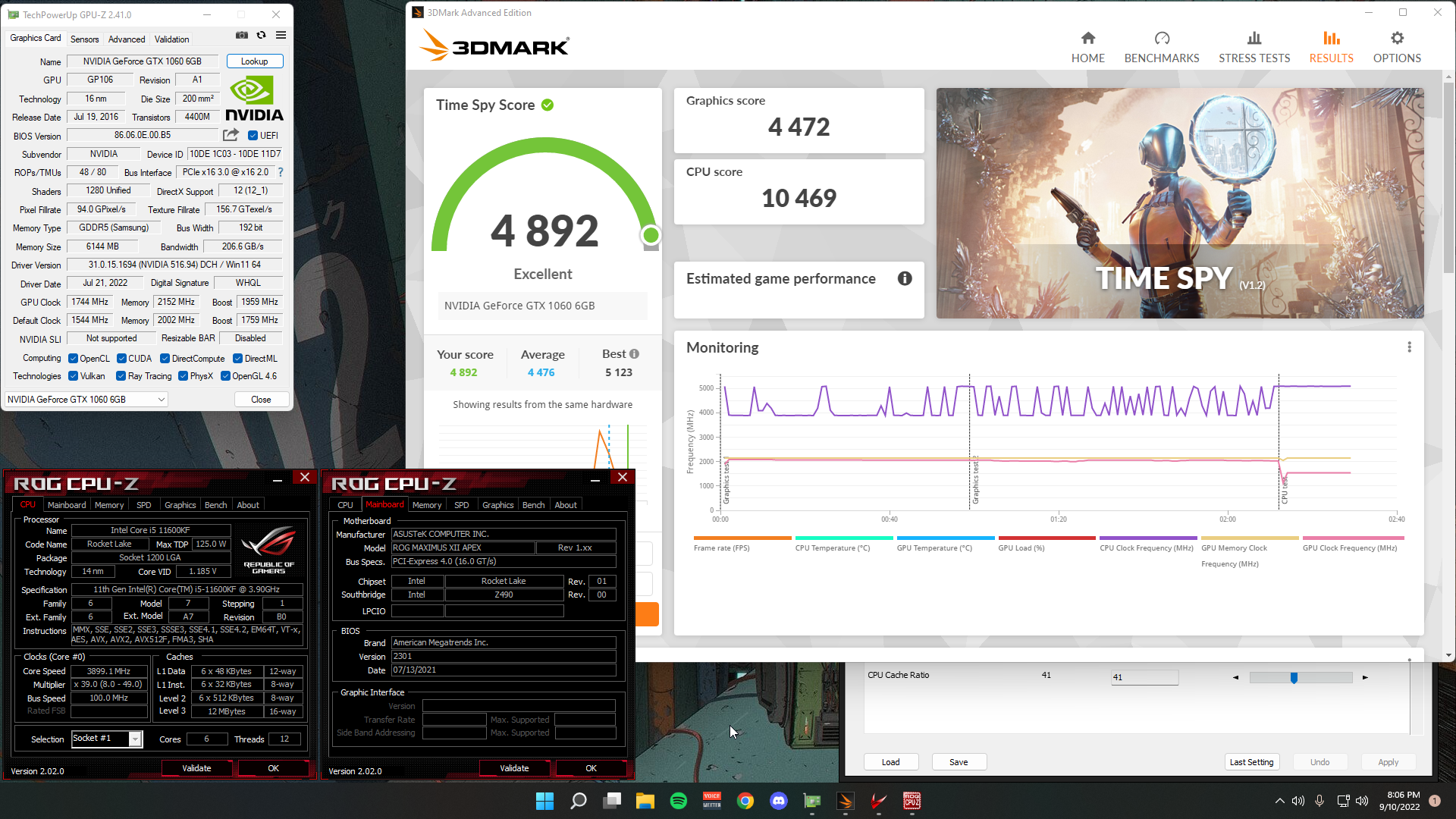Click the Close button in GPU-Z
Image resolution: width=1456 pixels, height=819 pixels.
(261, 400)
